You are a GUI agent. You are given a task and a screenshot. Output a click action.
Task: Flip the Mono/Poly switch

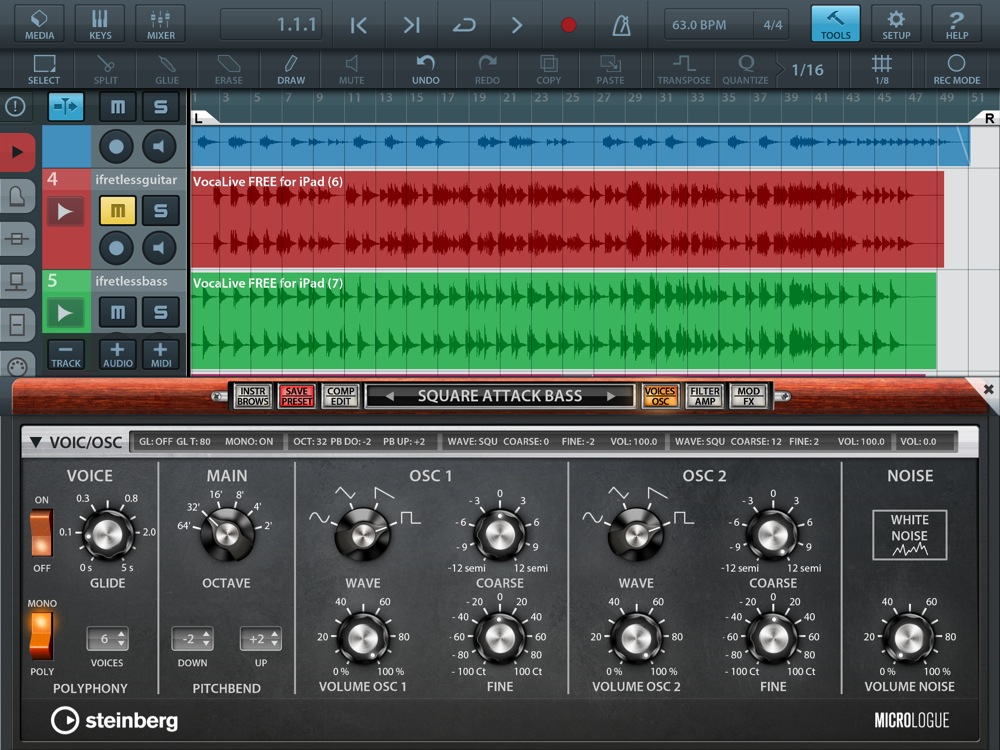coord(42,636)
